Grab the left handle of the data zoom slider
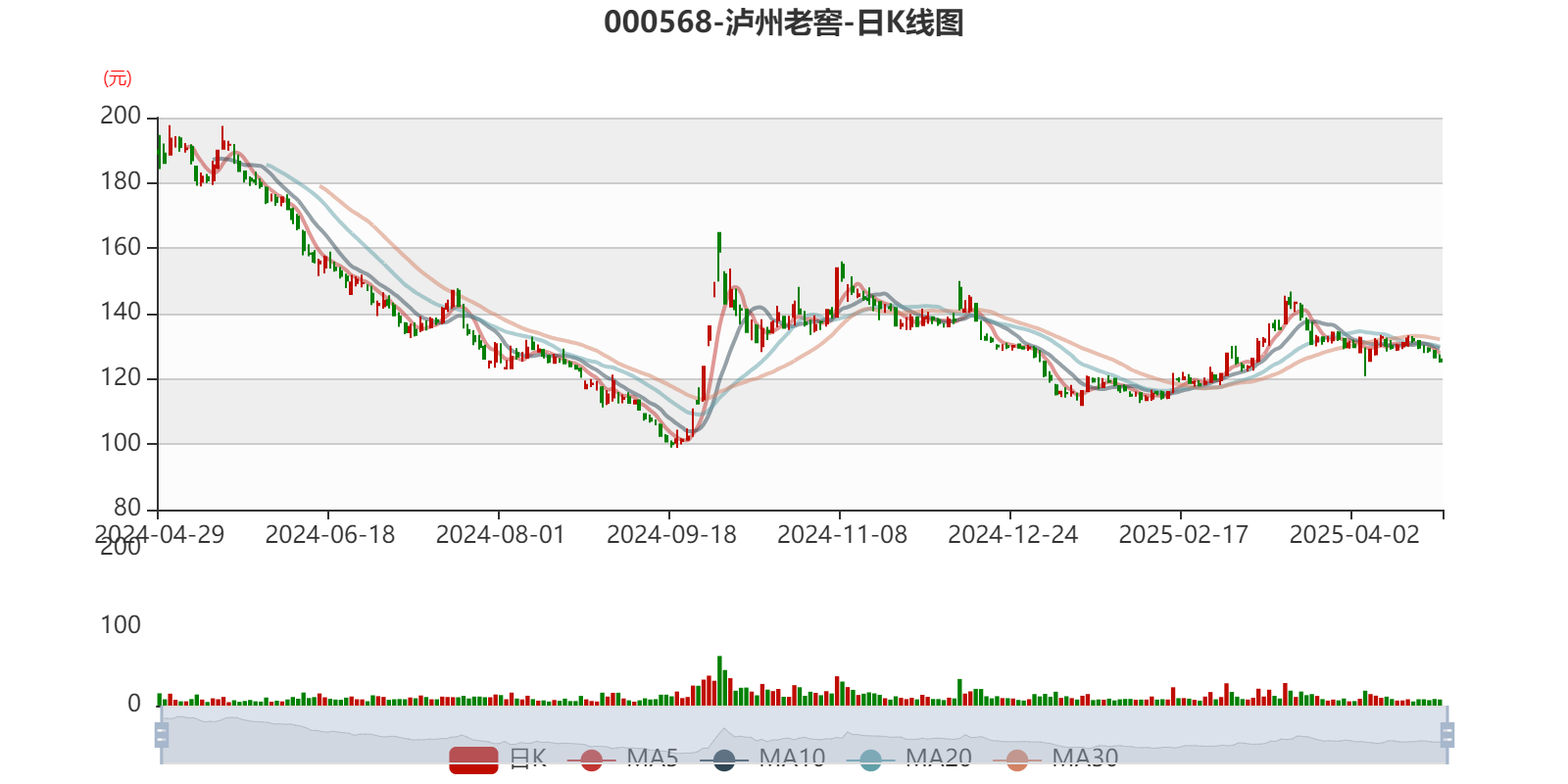The image size is (1568, 784). [x=162, y=734]
